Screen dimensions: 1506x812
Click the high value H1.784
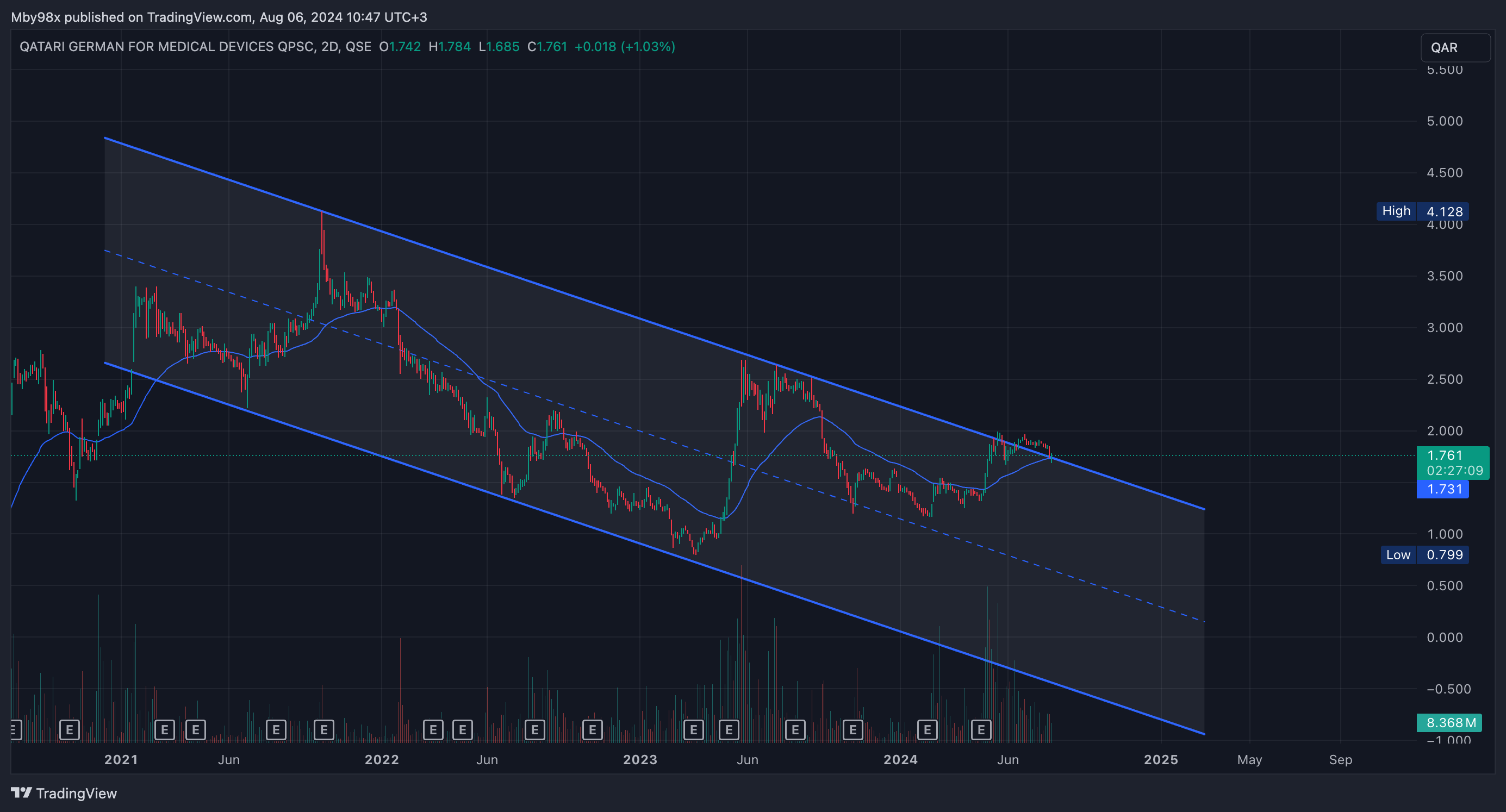pyautogui.click(x=450, y=47)
